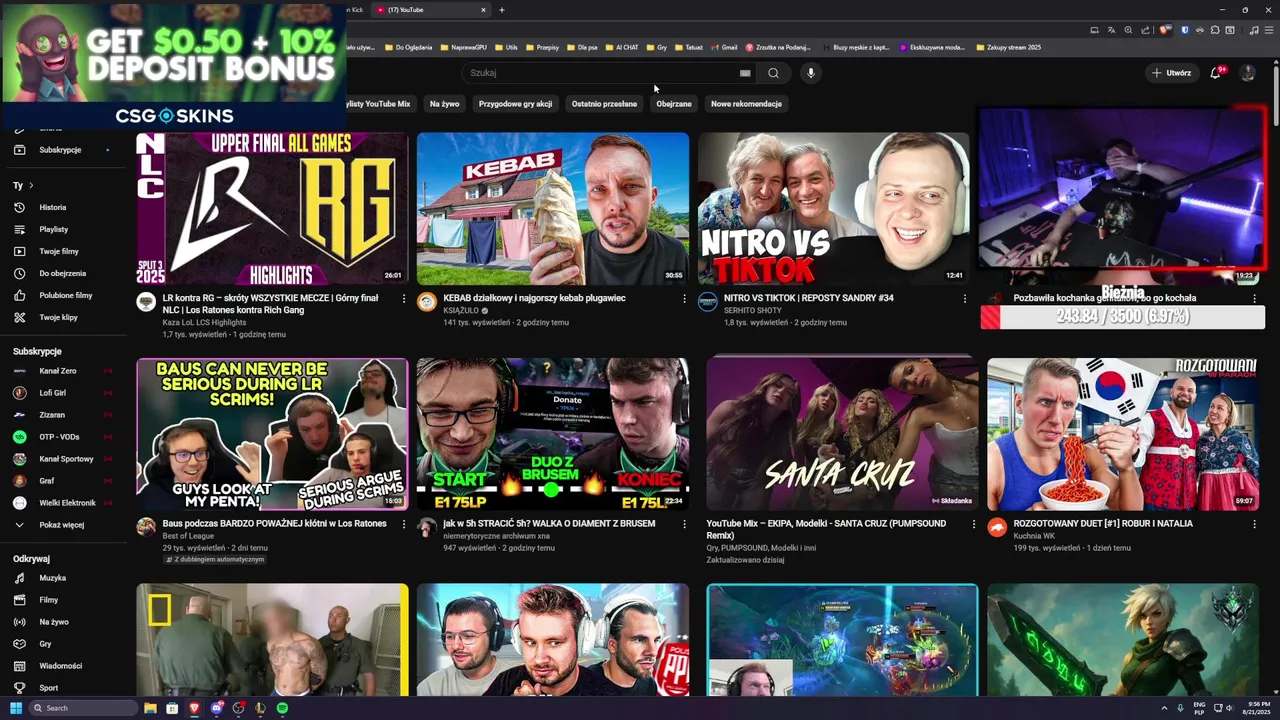Open the on-screen keyboard icon in search
The height and width of the screenshot is (720, 1280).
click(x=745, y=73)
